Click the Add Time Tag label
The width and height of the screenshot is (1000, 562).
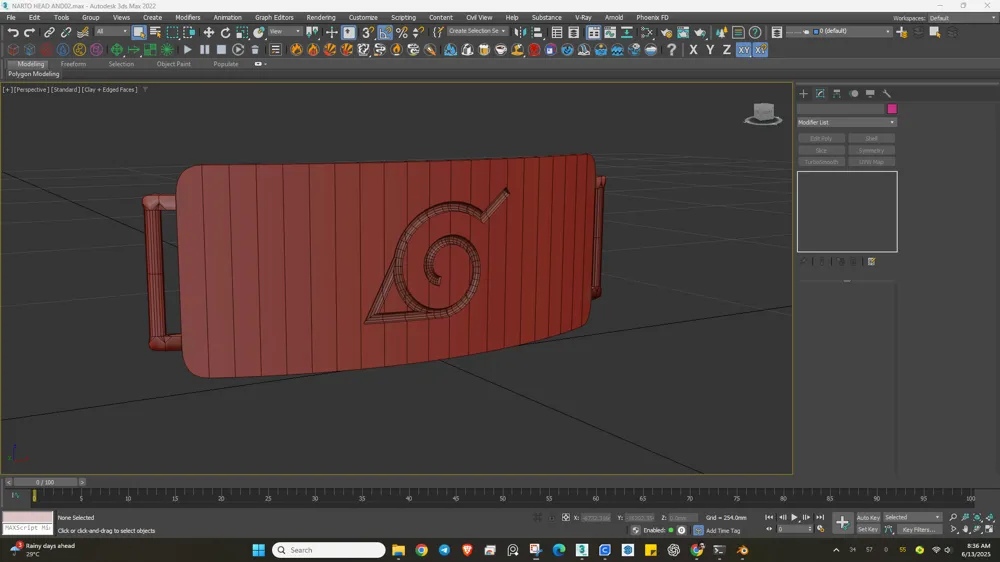point(723,531)
